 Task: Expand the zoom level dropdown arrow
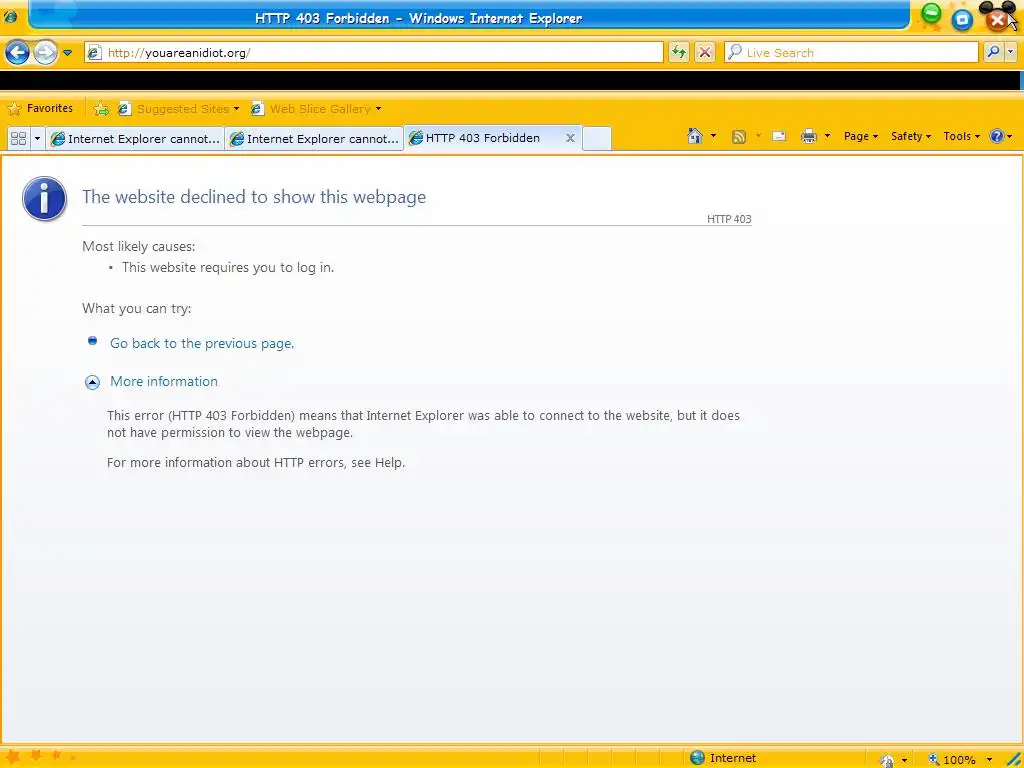click(x=989, y=759)
